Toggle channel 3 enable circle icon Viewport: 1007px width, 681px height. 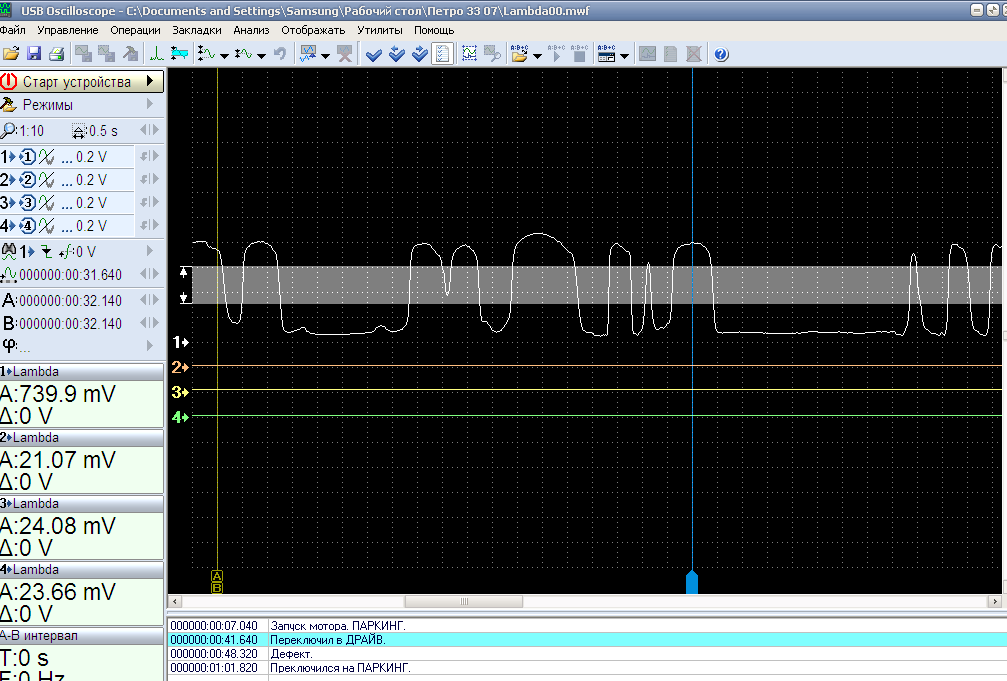[28, 203]
